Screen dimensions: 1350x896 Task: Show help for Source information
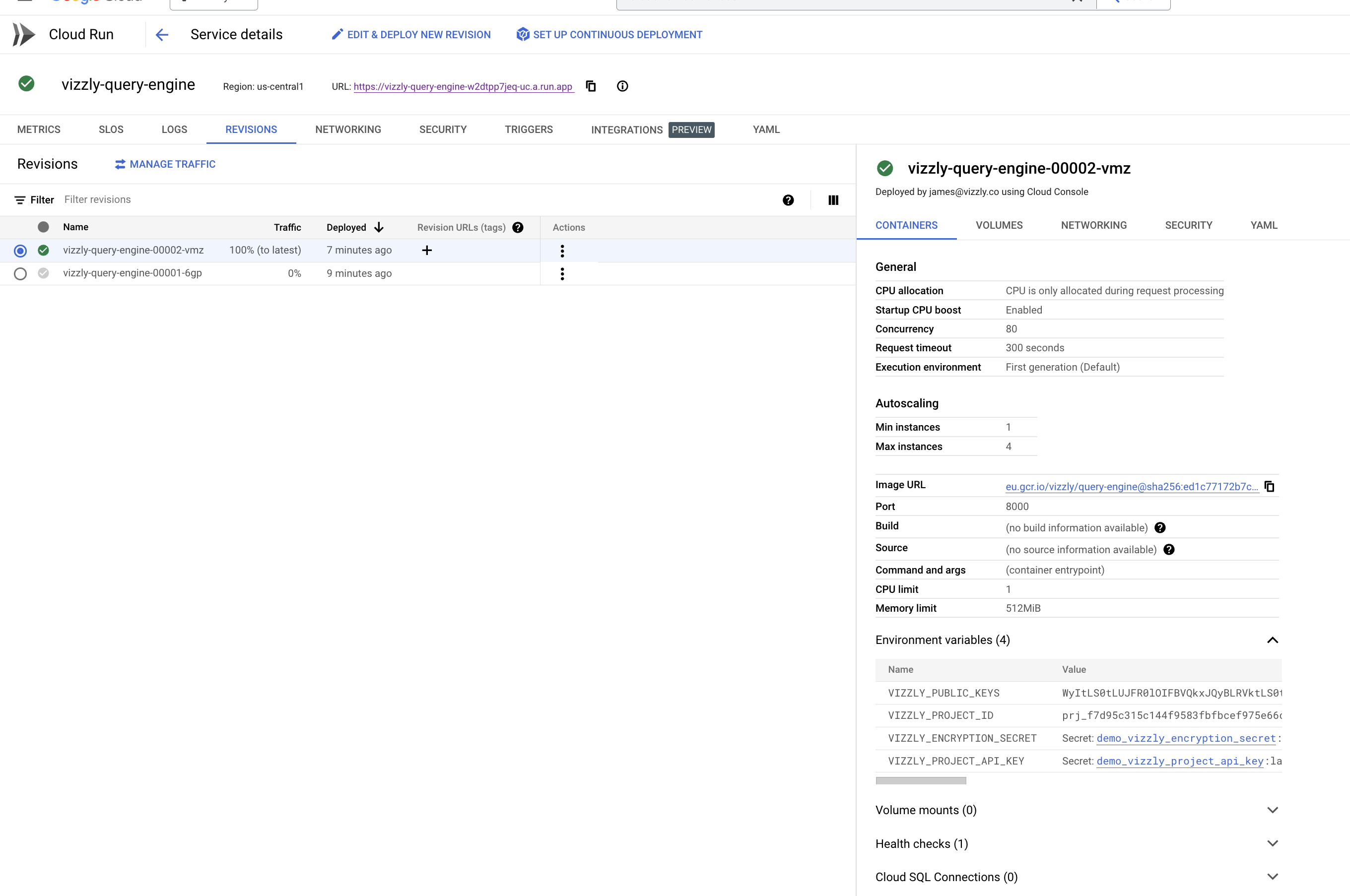[1169, 549]
